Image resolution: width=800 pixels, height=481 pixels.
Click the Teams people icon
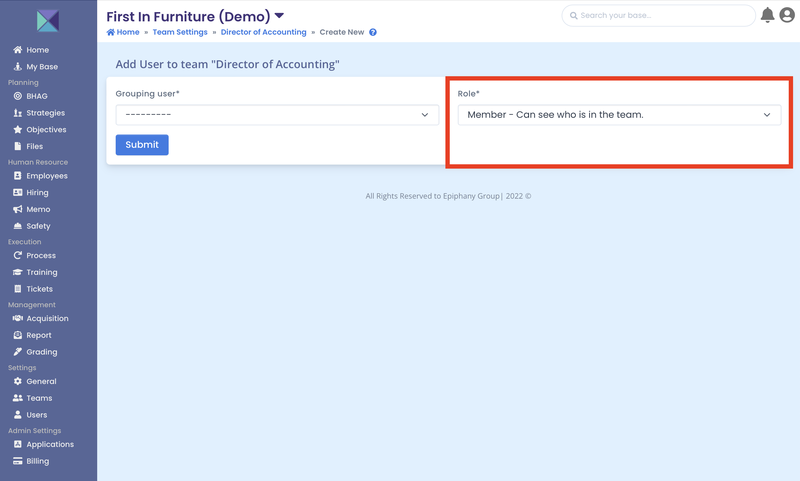[17, 398]
